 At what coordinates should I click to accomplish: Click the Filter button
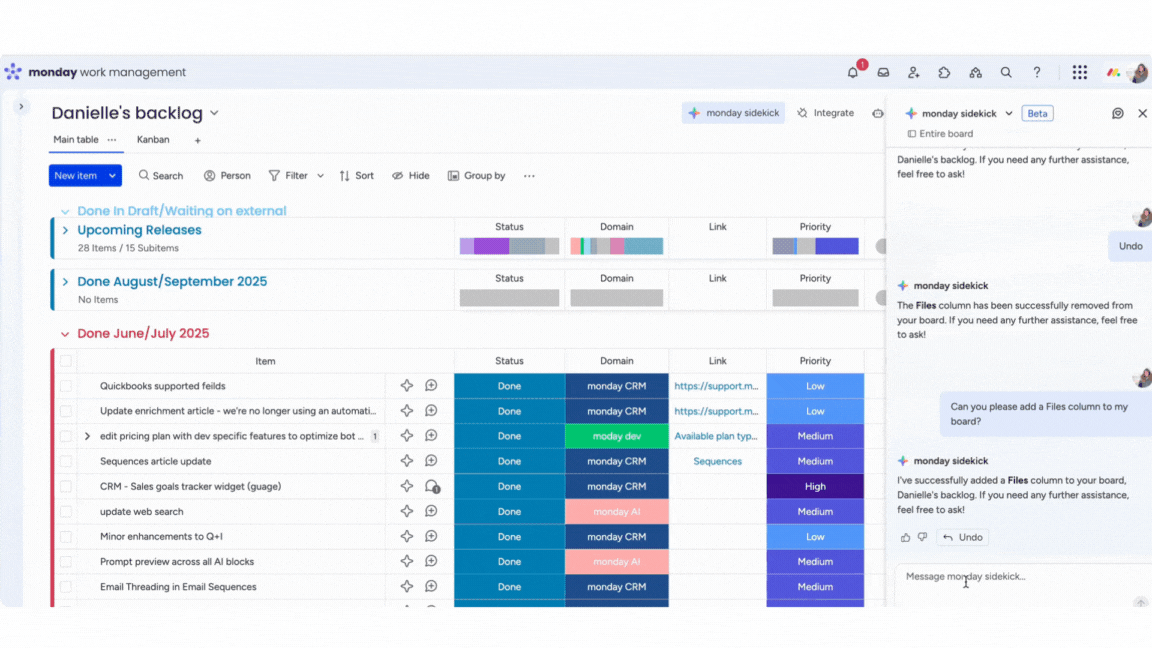click(288, 176)
